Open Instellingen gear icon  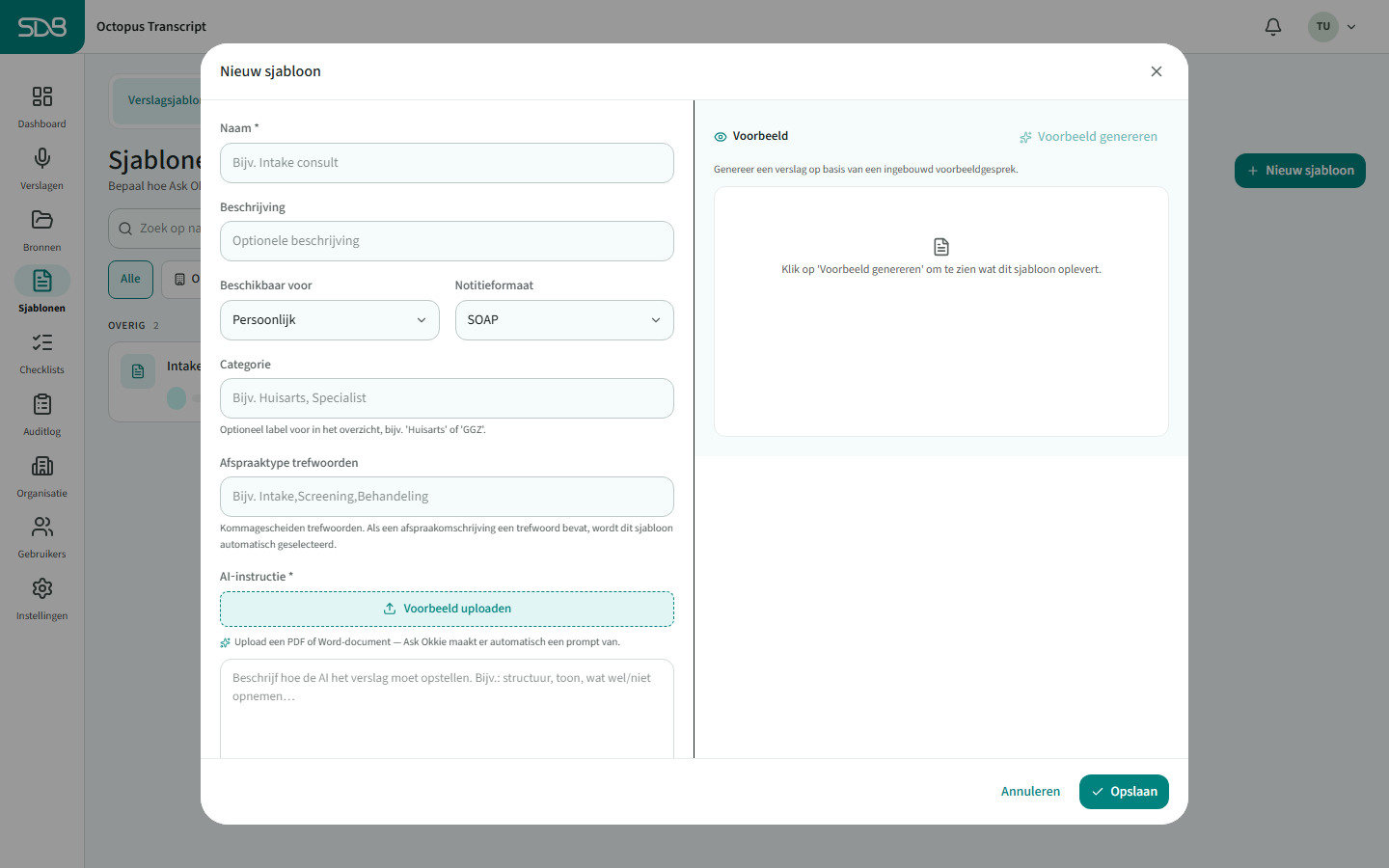click(x=42, y=588)
